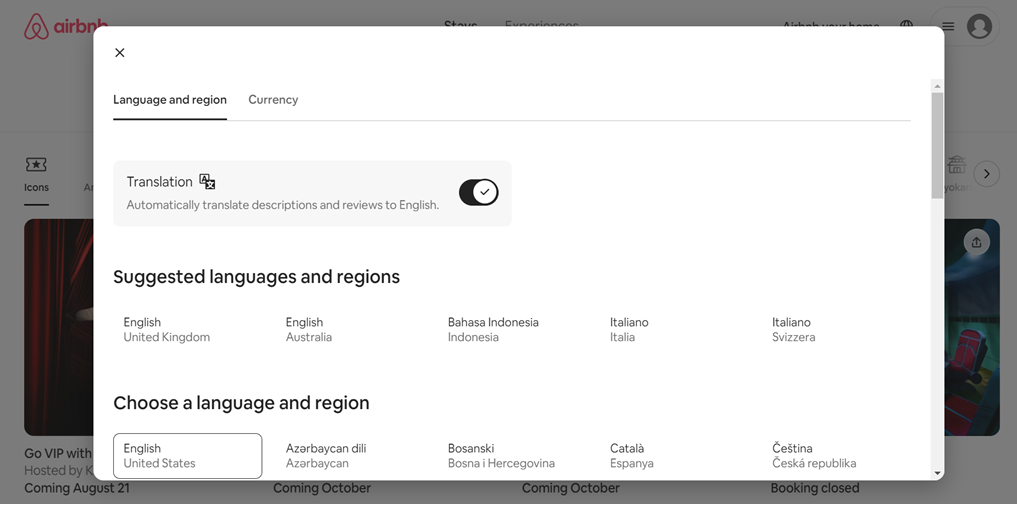Turn off the Translation toggle
1017x505 pixels.
click(479, 193)
